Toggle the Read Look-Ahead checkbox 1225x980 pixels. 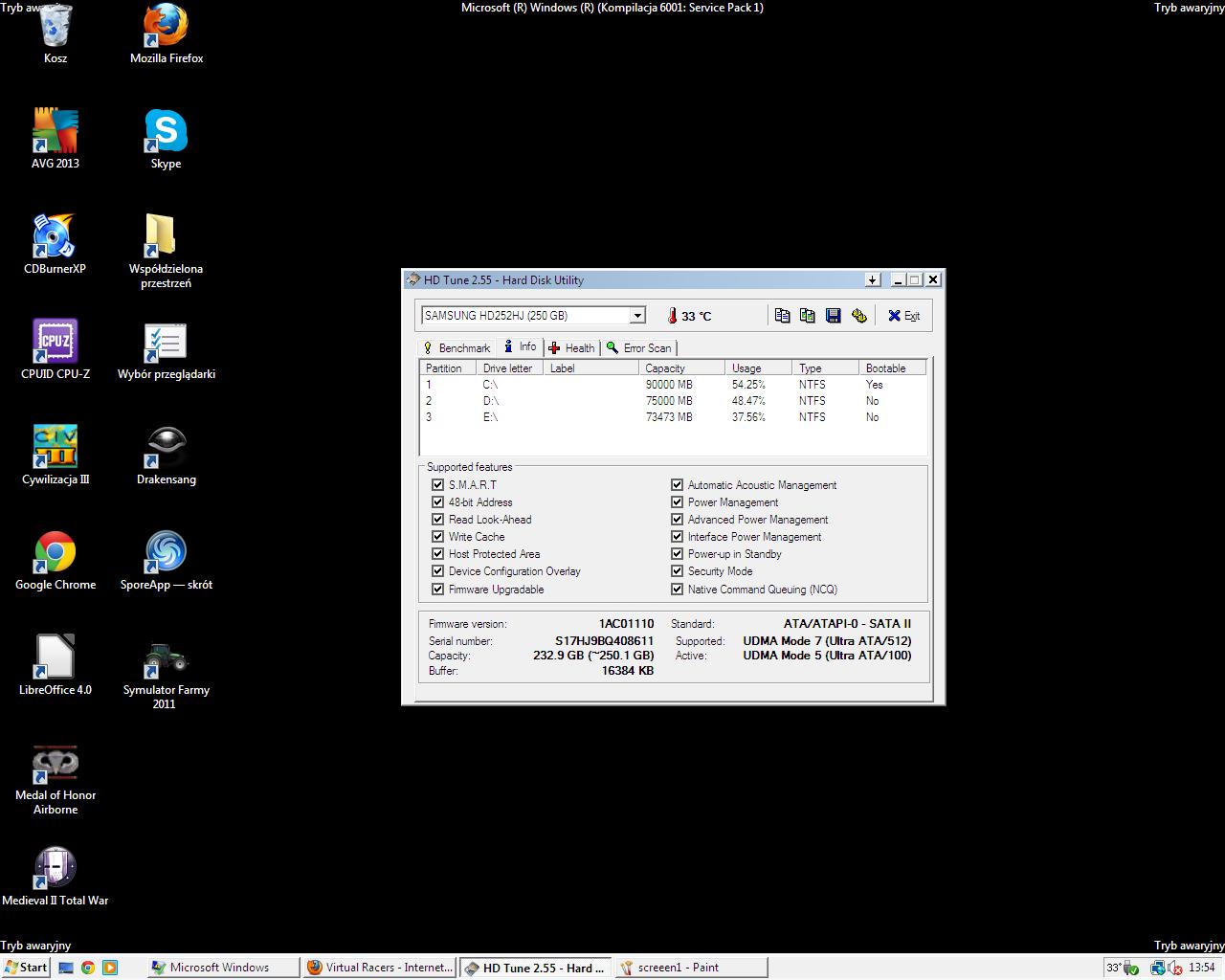(438, 520)
